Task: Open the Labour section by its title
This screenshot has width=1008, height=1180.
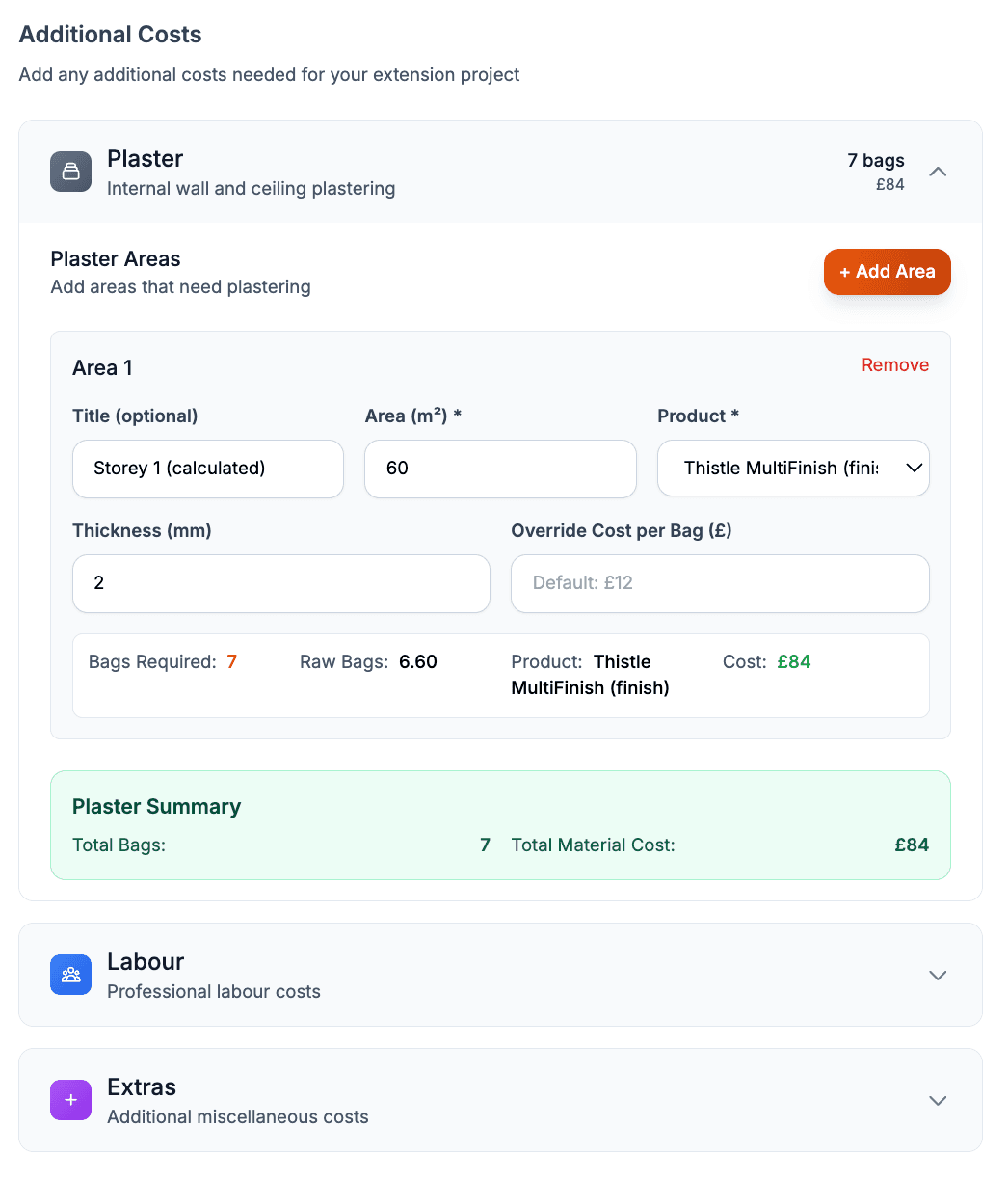Action: click(146, 962)
